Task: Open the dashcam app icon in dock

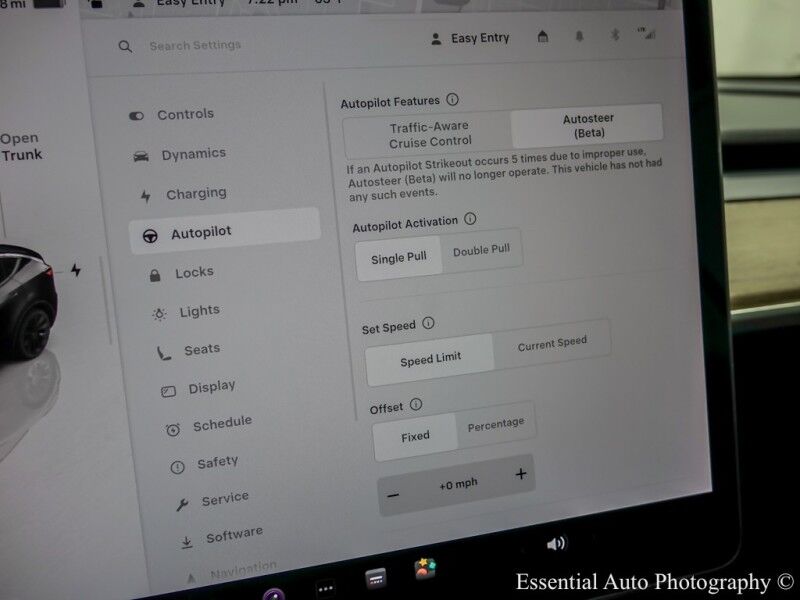Action: (376, 579)
